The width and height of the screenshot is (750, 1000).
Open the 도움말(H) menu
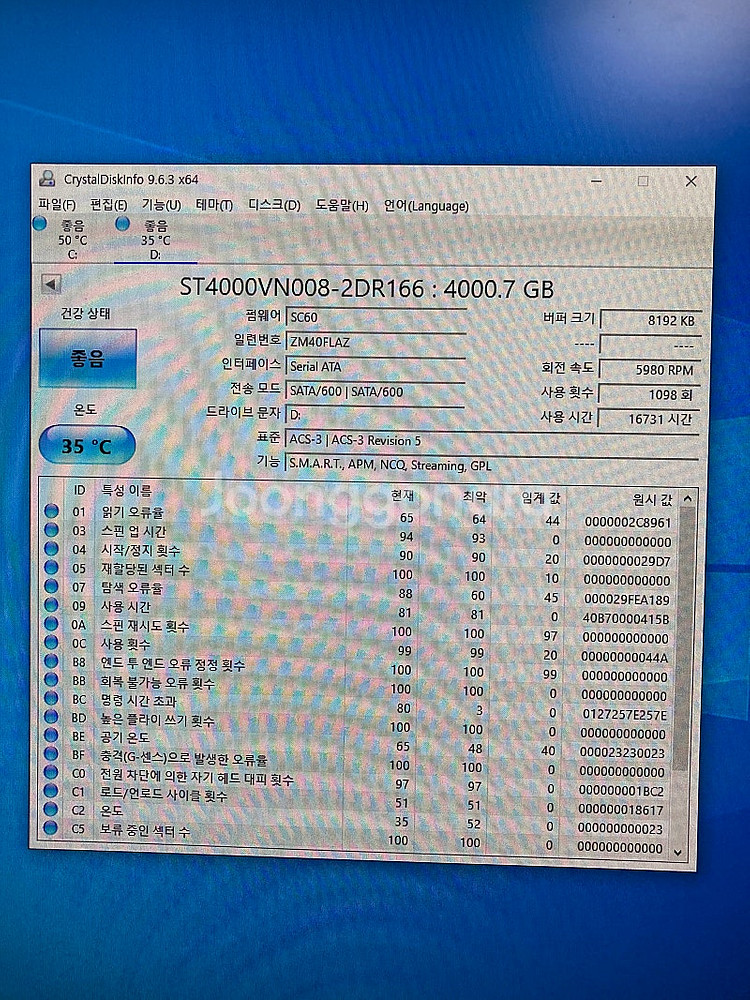click(x=342, y=205)
